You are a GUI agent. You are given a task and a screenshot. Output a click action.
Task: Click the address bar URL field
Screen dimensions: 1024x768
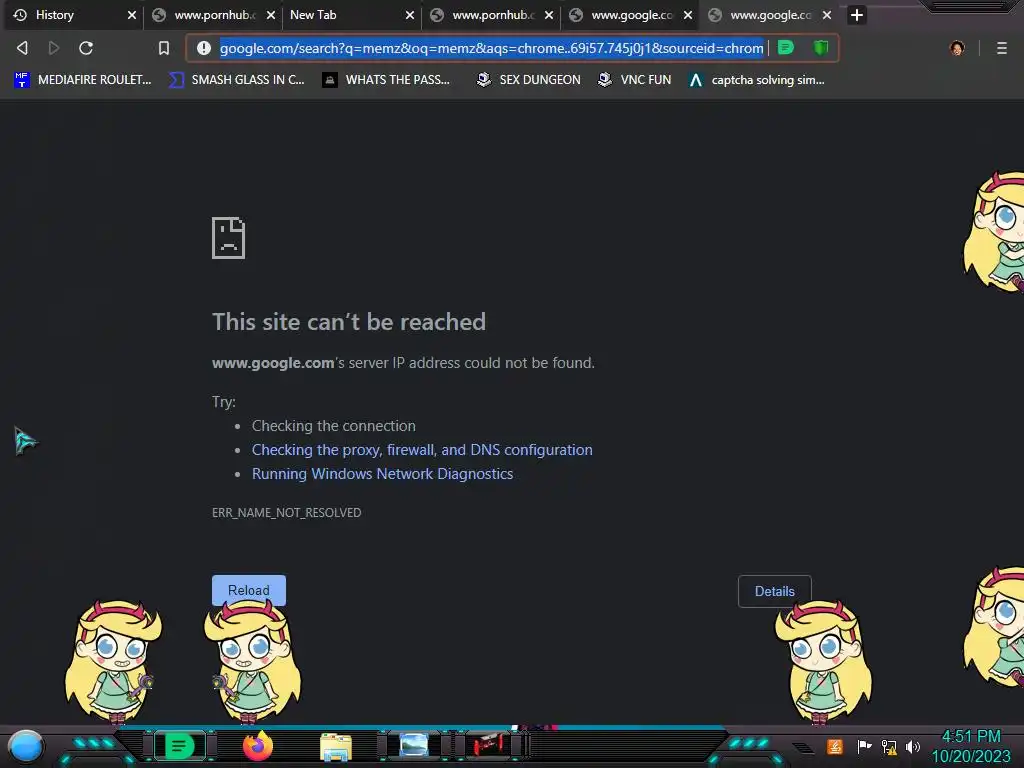tap(491, 48)
